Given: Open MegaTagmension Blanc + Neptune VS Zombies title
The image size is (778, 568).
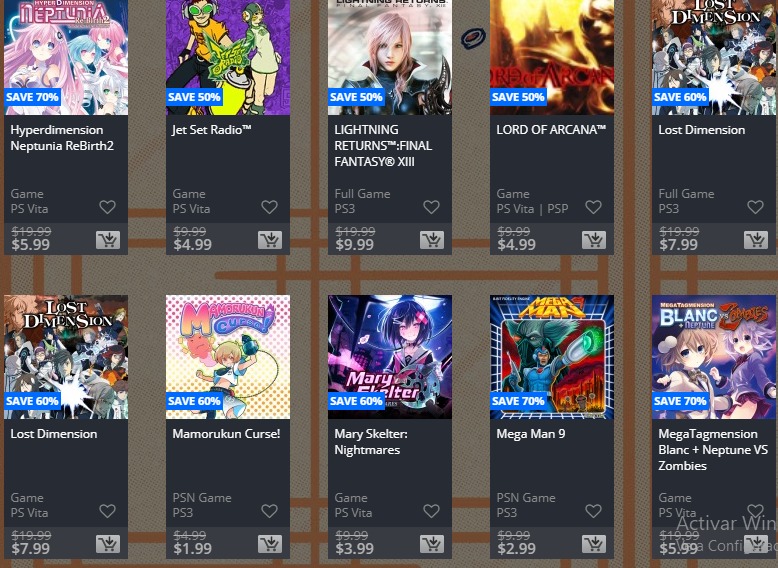Looking at the screenshot, I should tap(713, 450).
